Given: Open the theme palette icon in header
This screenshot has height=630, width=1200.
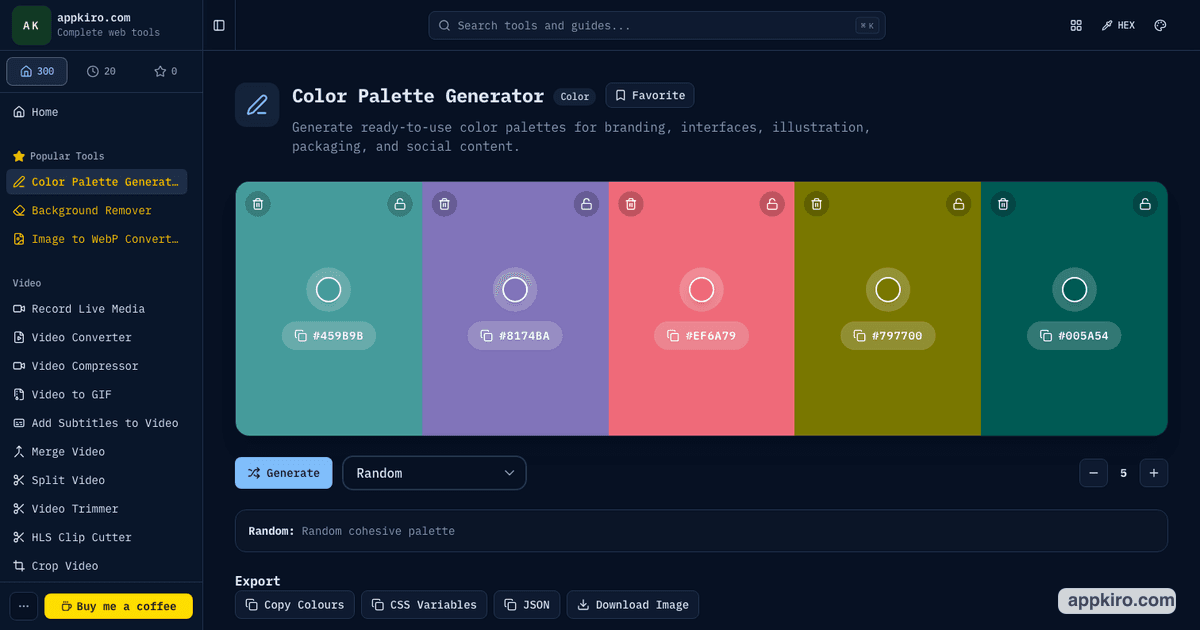Looking at the screenshot, I should [1160, 25].
